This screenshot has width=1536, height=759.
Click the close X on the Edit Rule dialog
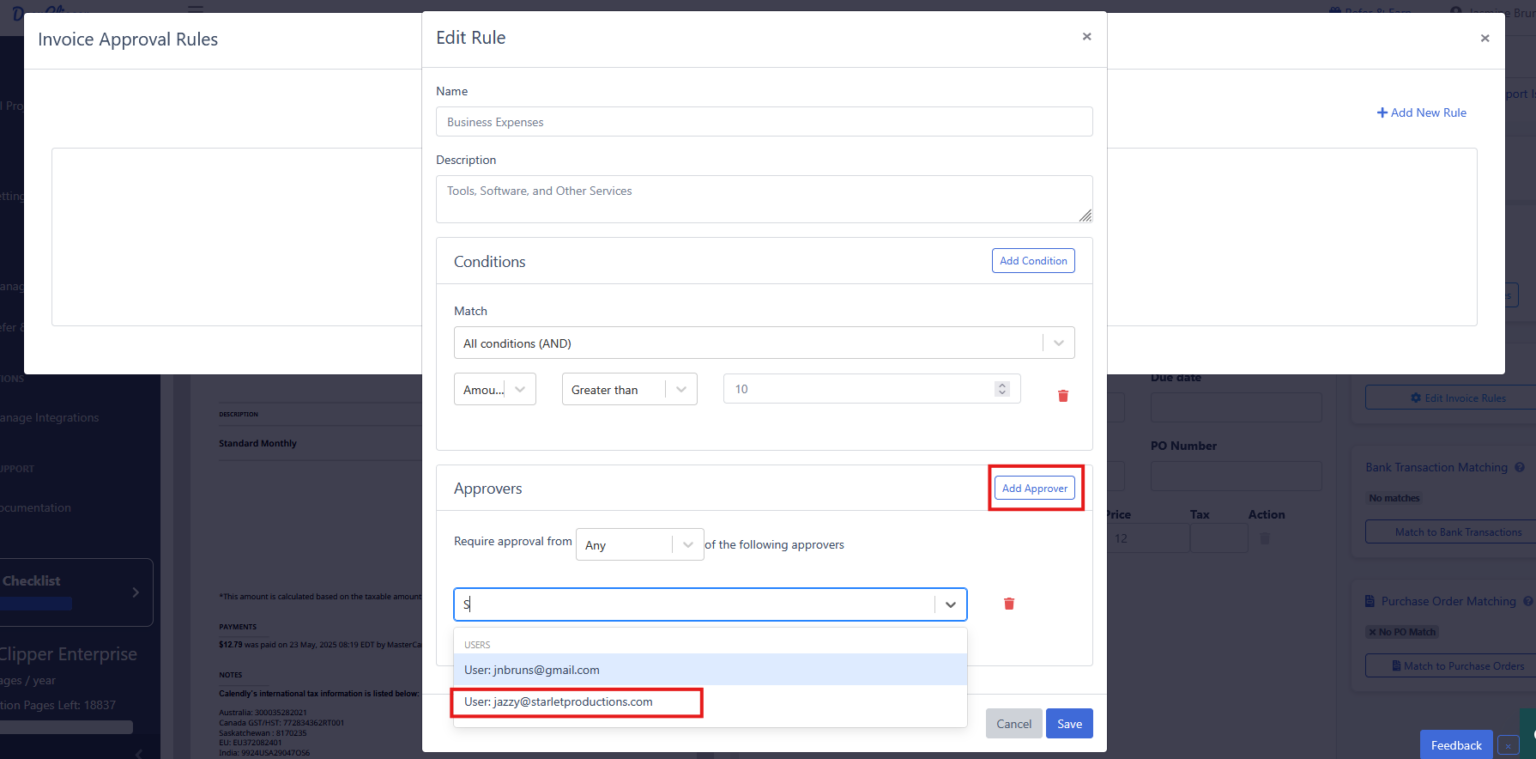(1086, 36)
